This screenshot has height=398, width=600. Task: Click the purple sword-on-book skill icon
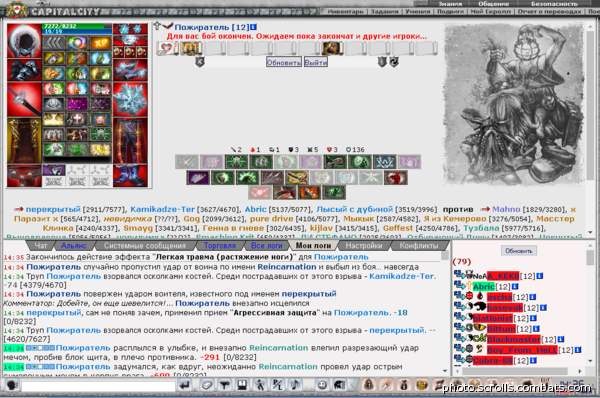pos(197,178)
